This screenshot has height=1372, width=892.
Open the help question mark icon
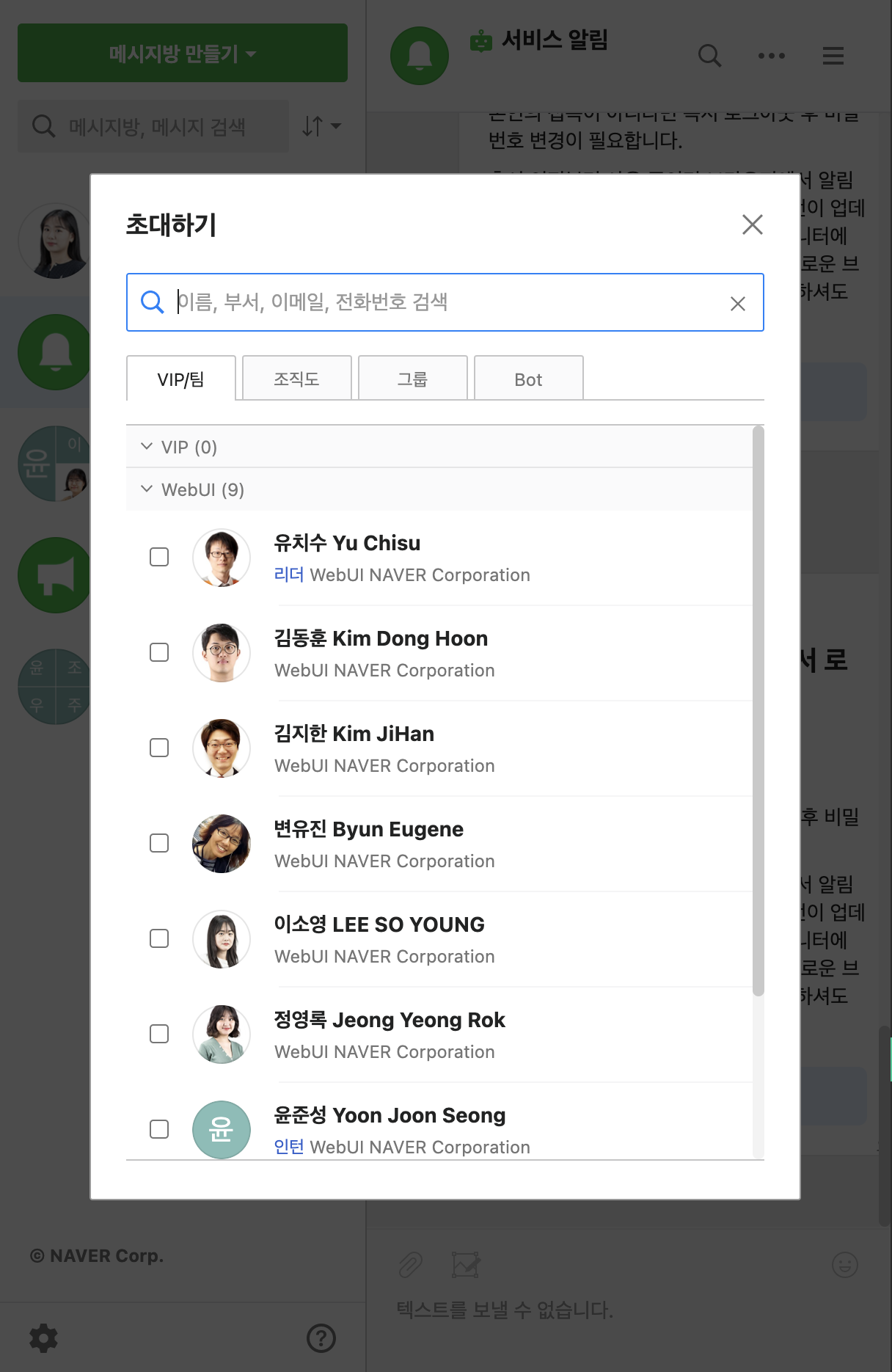click(321, 1338)
